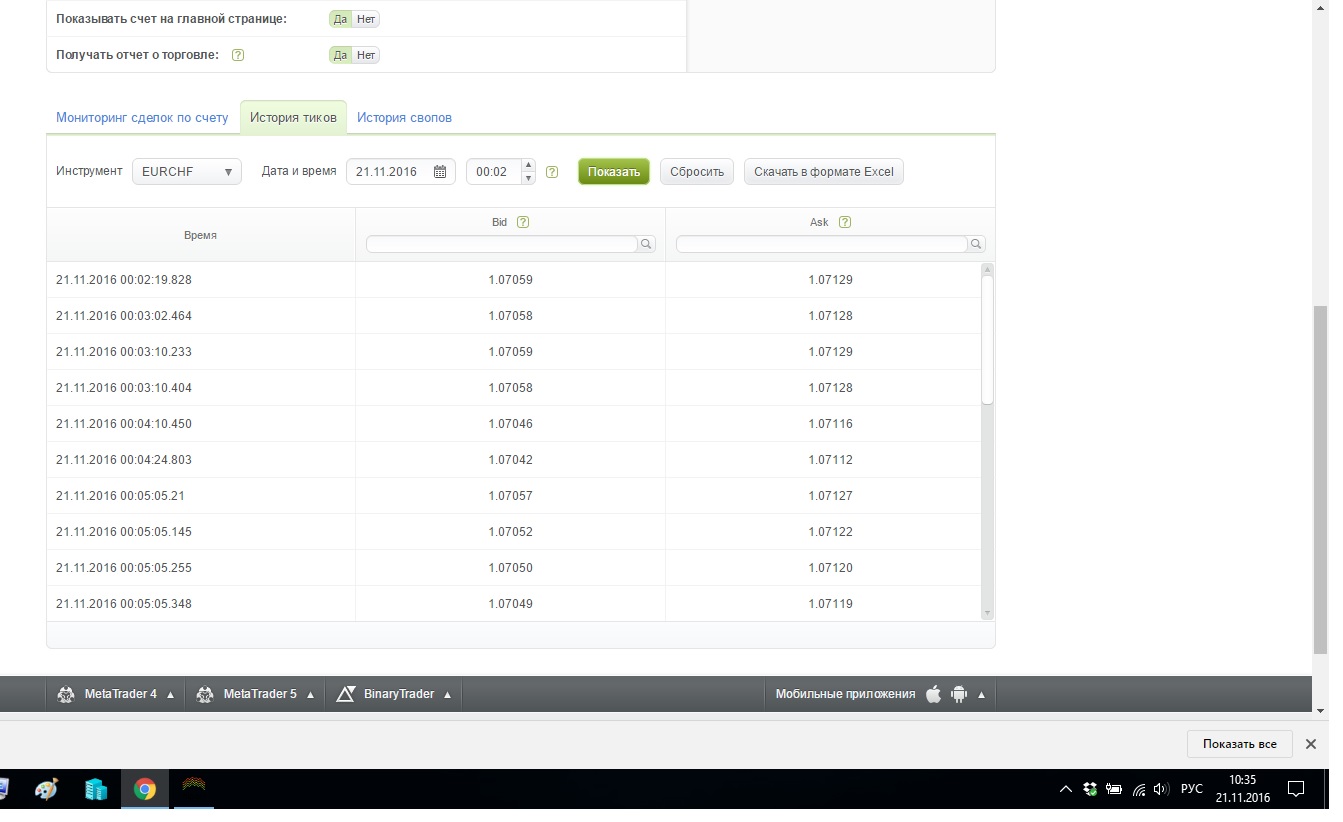Open the EURCHF instrument dropdown

(187, 172)
